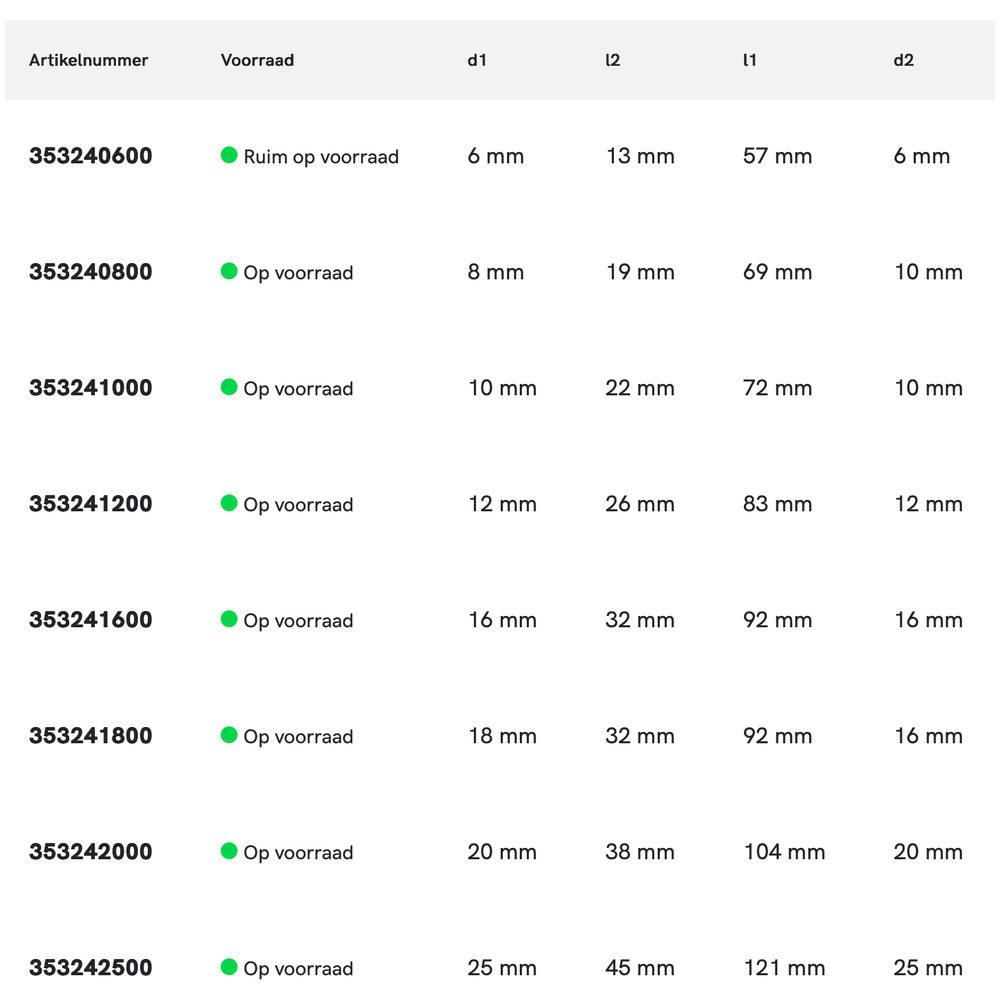
Task: Click the green dot for article 353242500
Action: (x=229, y=967)
